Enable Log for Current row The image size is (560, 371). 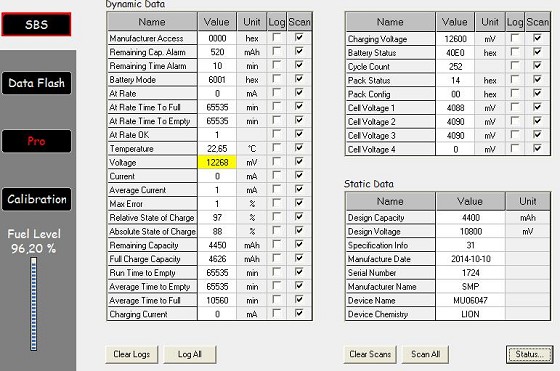point(276,175)
